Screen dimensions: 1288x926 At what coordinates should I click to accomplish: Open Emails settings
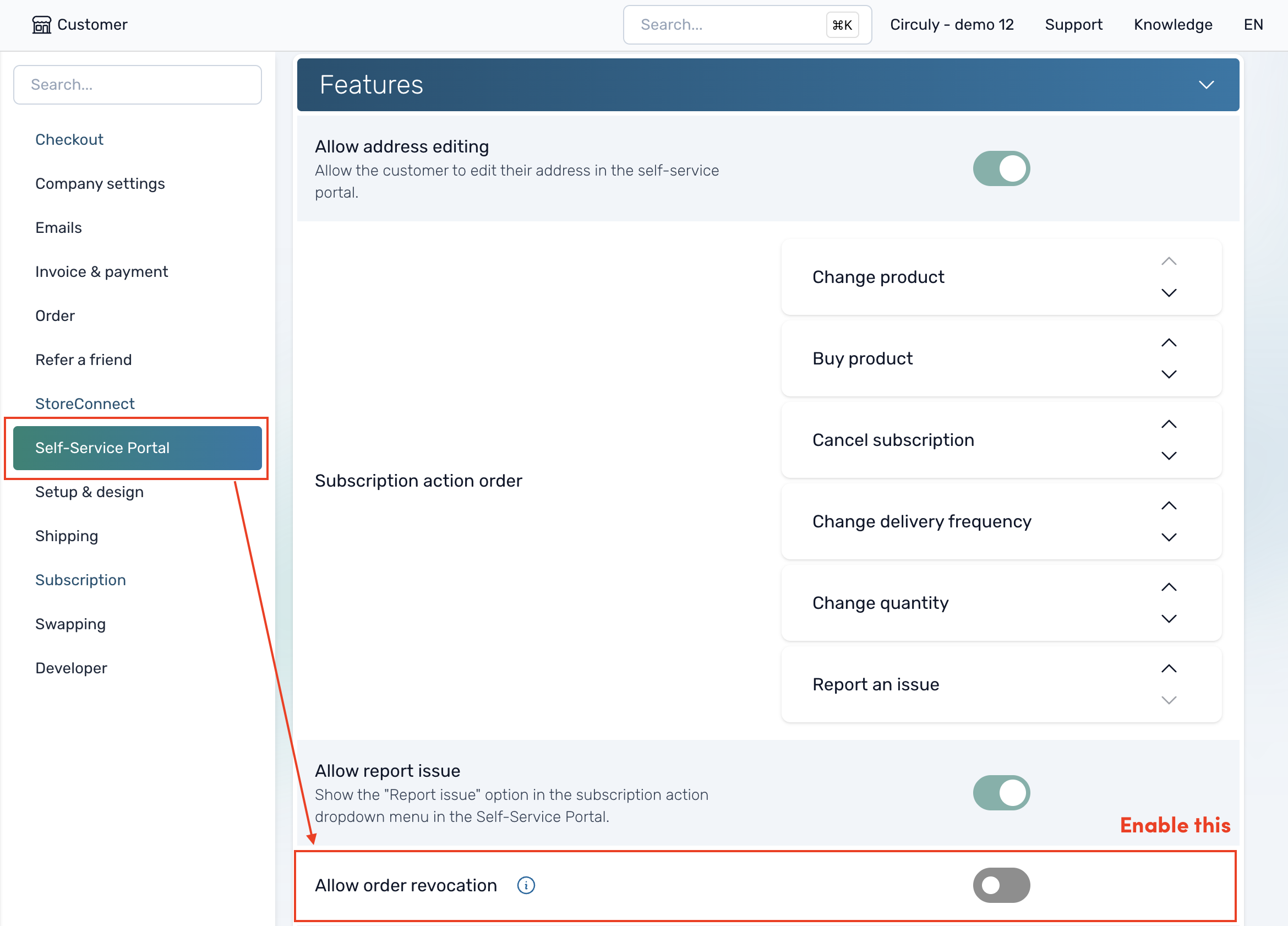click(58, 227)
